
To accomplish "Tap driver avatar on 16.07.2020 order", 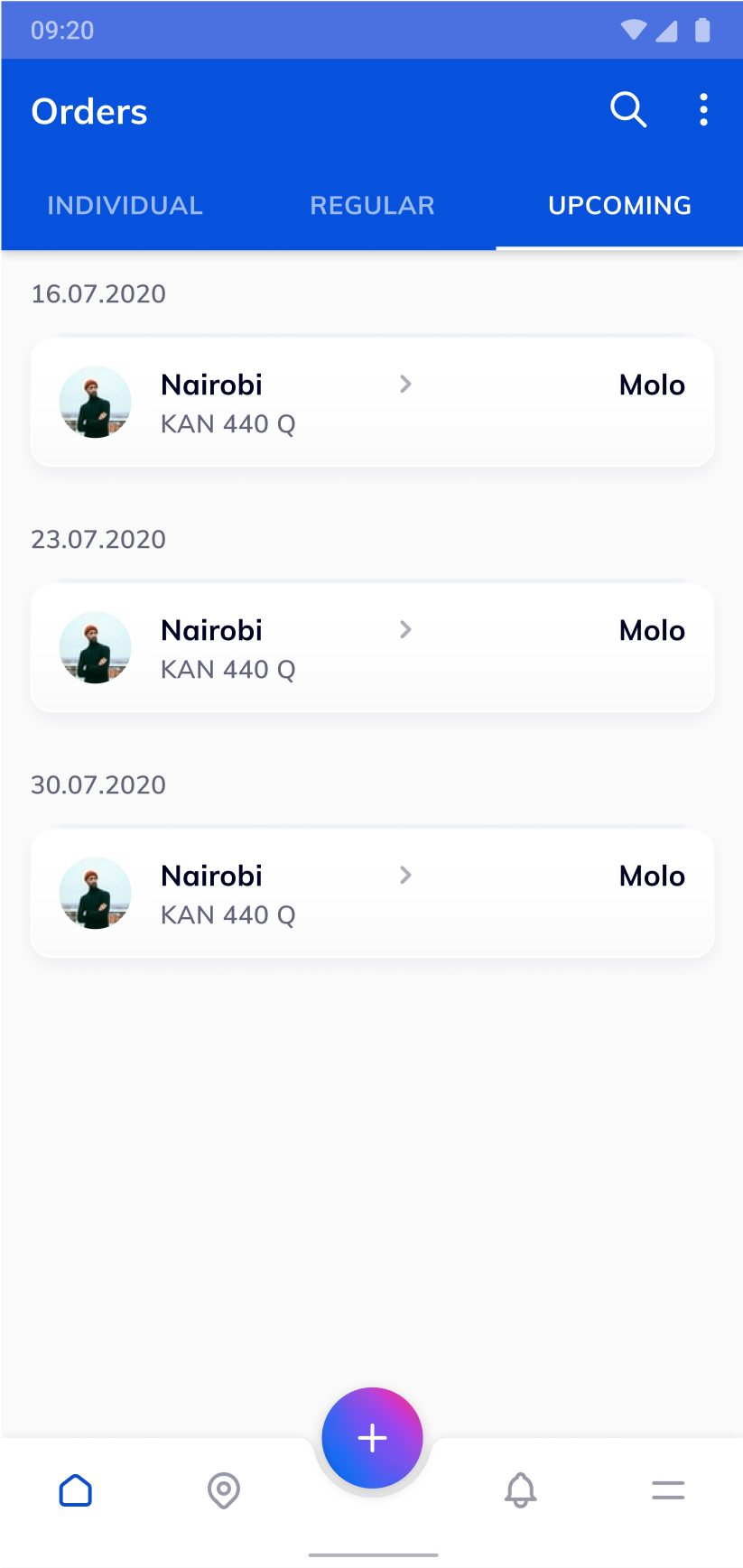I will tap(96, 403).
